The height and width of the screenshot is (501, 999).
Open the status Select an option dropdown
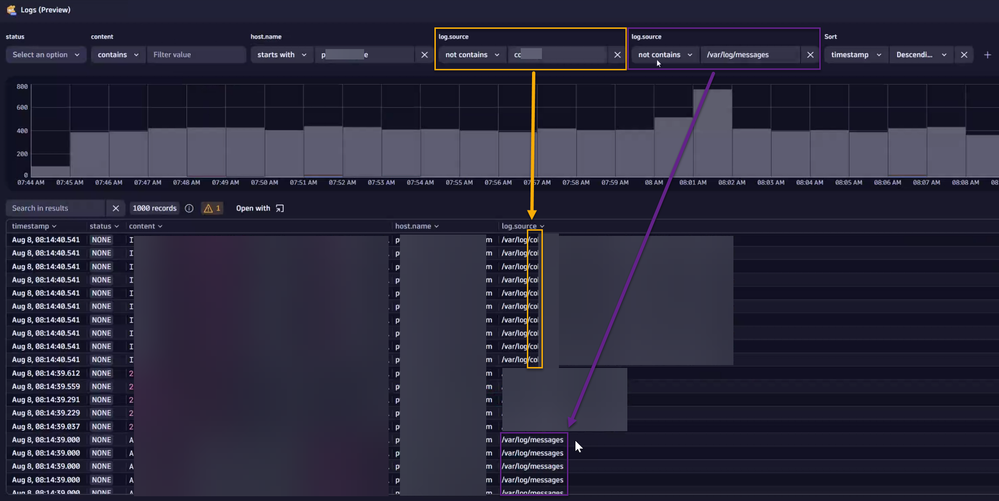(46, 55)
